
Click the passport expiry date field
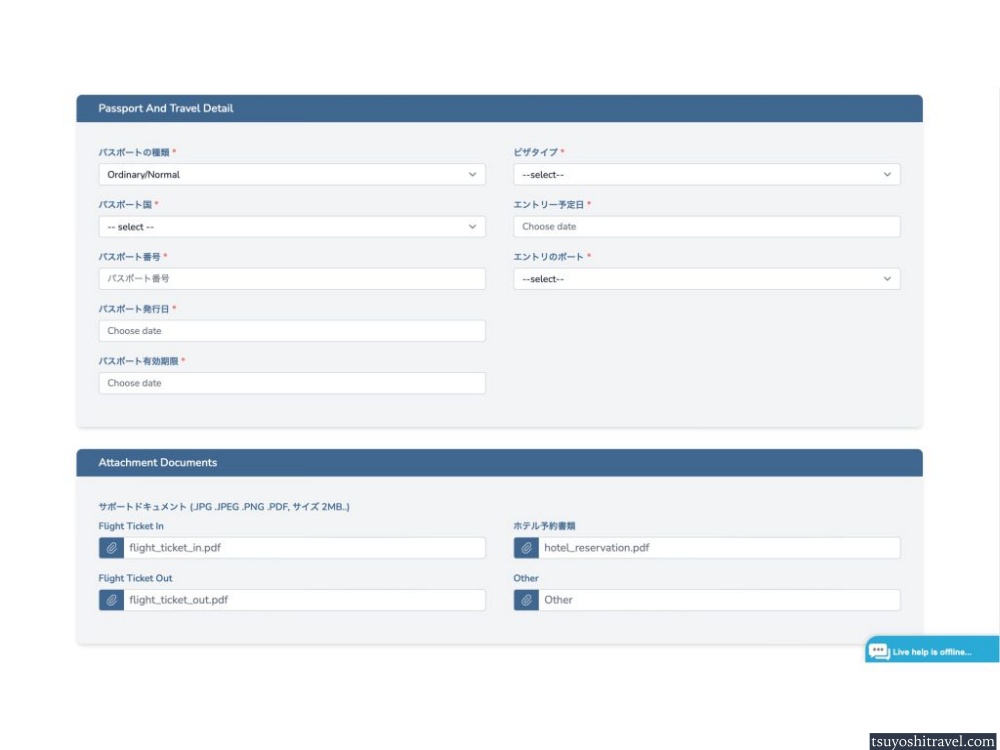(291, 383)
